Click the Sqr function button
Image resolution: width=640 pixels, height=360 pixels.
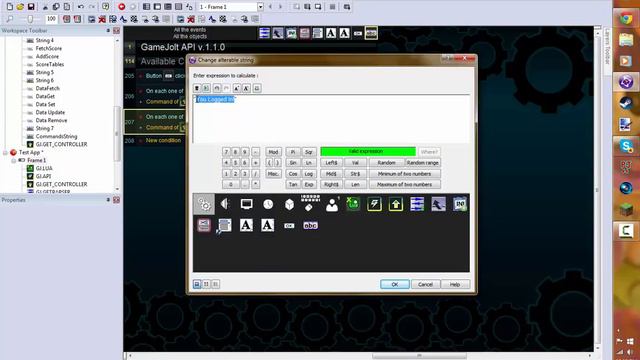(309, 152)
